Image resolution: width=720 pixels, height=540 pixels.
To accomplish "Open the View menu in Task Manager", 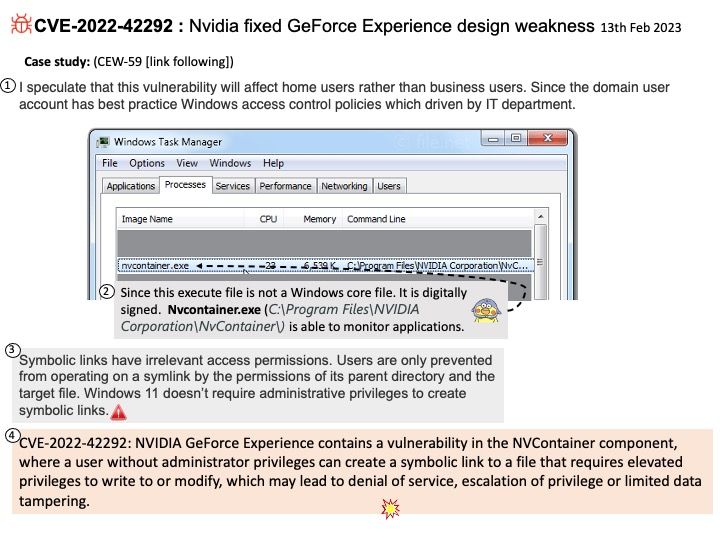I will click(x=187, y=163).
